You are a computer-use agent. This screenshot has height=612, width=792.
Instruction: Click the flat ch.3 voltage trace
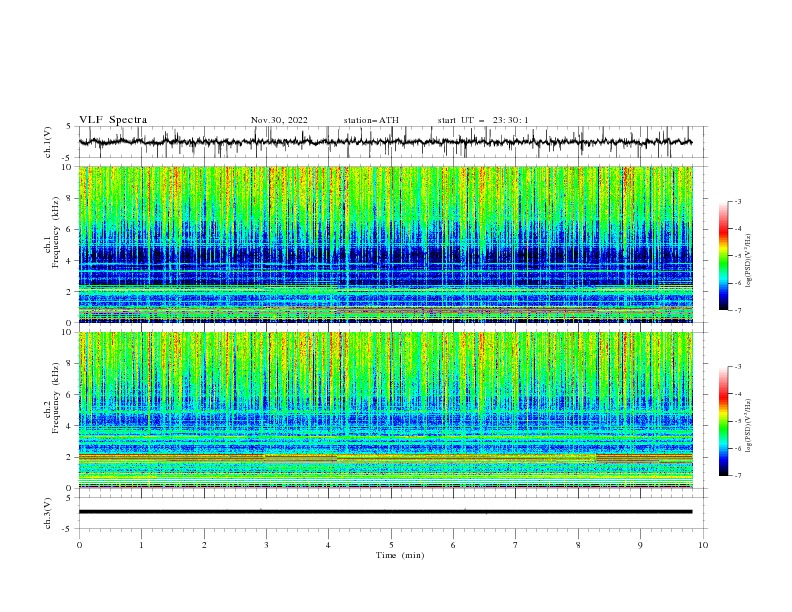click(x=385, y=512)
